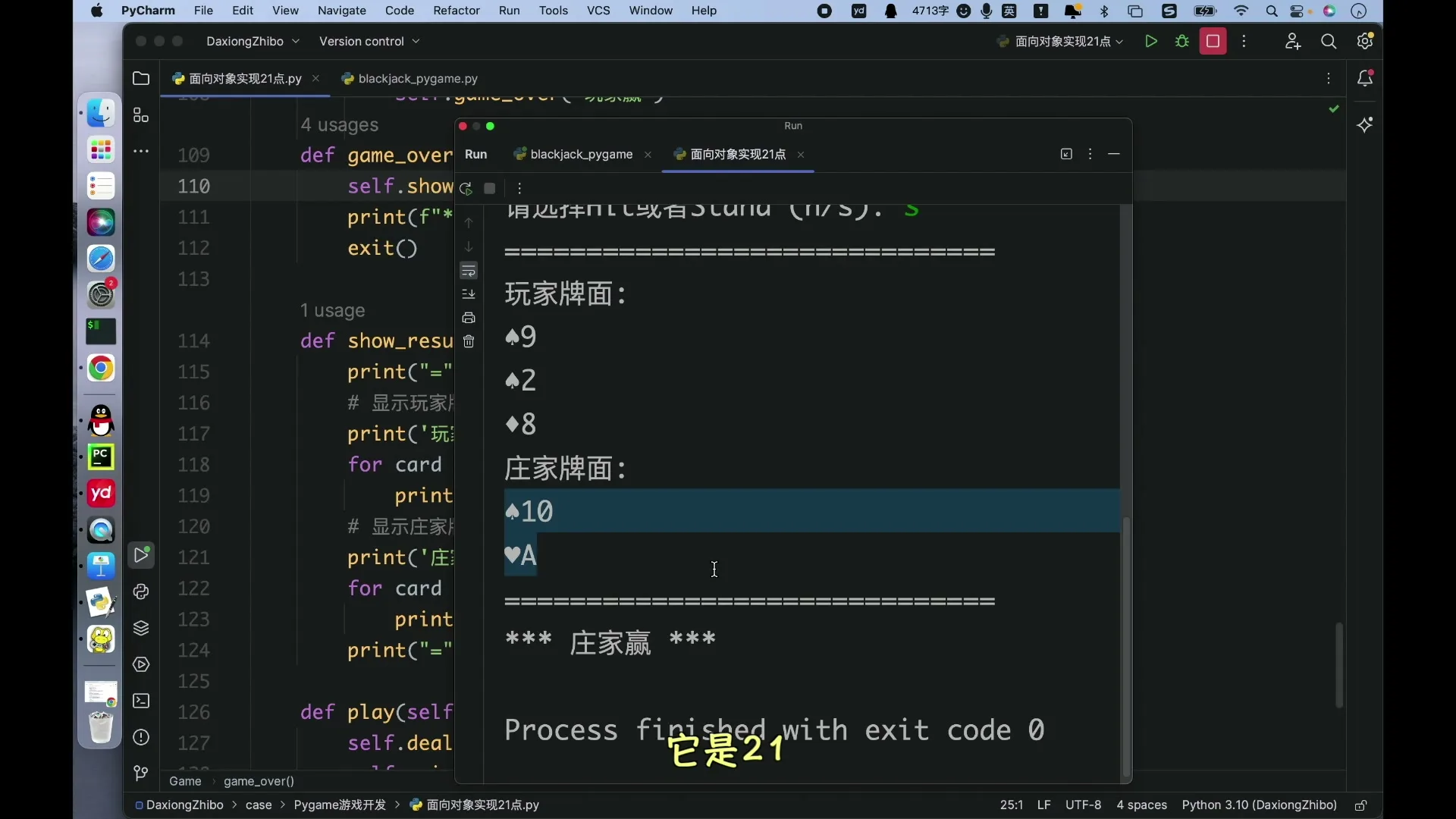Start Debug with the bug icon
Image resolution: width=1456 pixels, height=819 pixels.
pyautogui.click(x=1182, y=42)
